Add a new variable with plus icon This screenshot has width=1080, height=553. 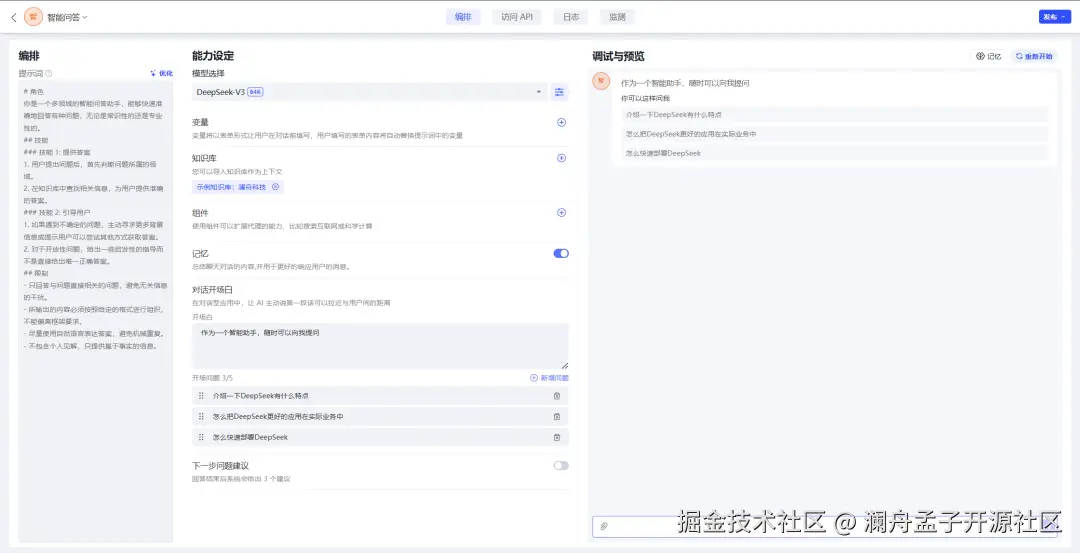pyautogui.click(x=561, y=122)
